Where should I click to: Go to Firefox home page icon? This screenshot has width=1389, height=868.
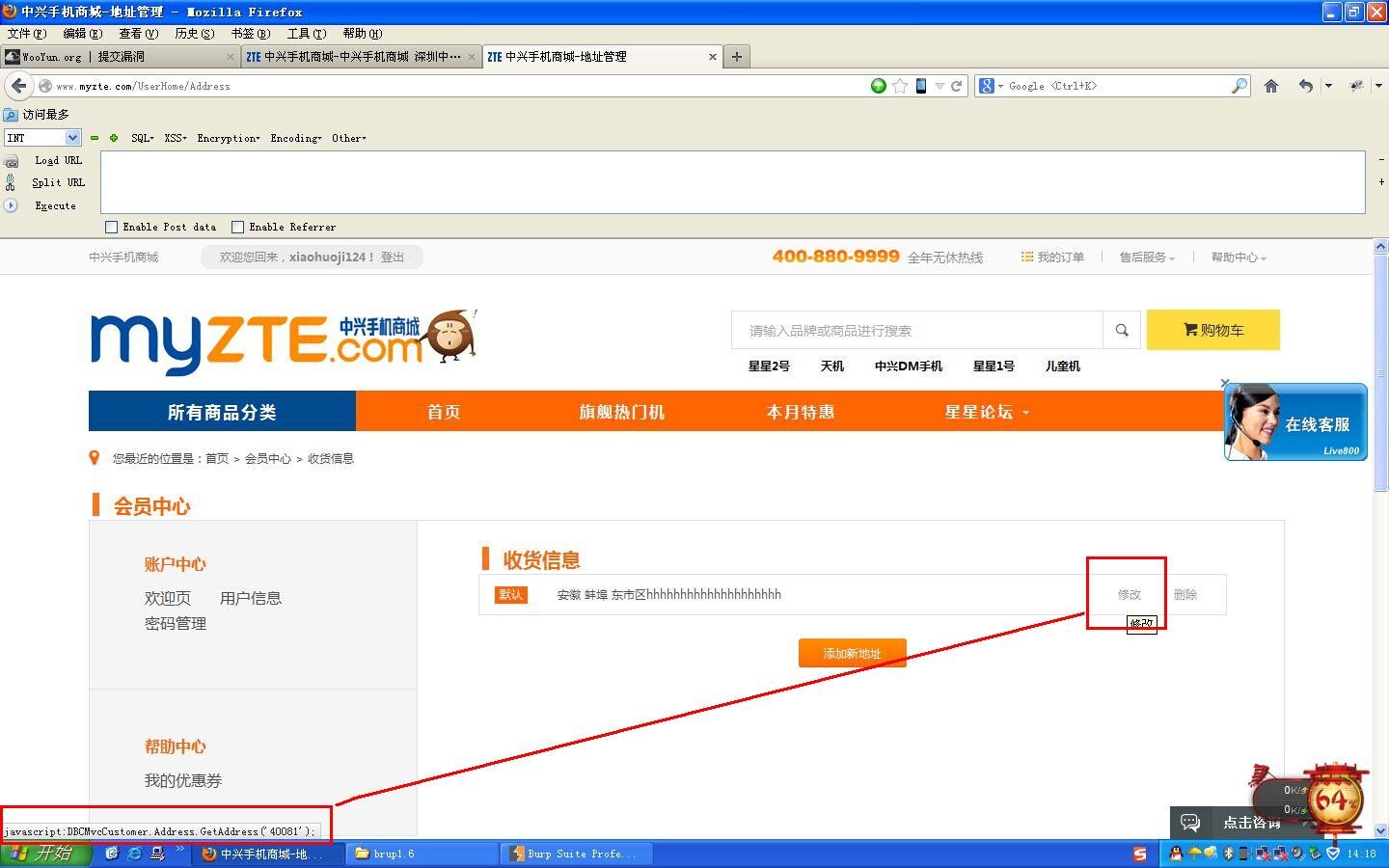click(1271, 86)
